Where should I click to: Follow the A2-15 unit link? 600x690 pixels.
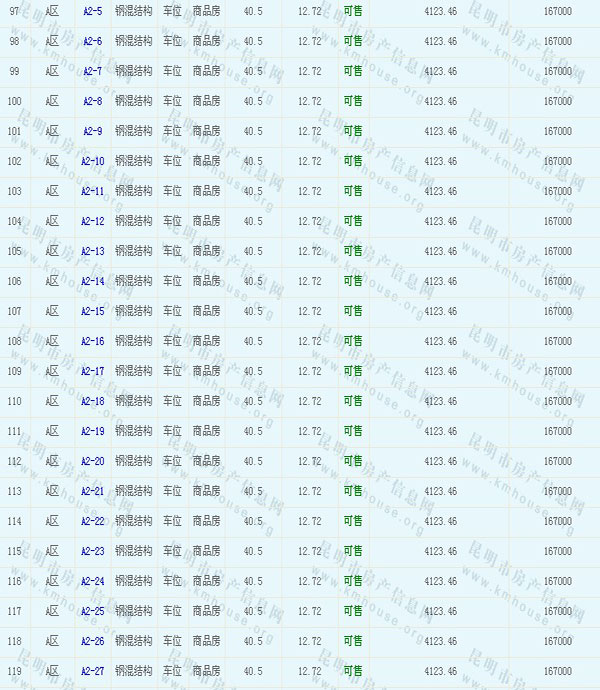click(x=92, y=311)
